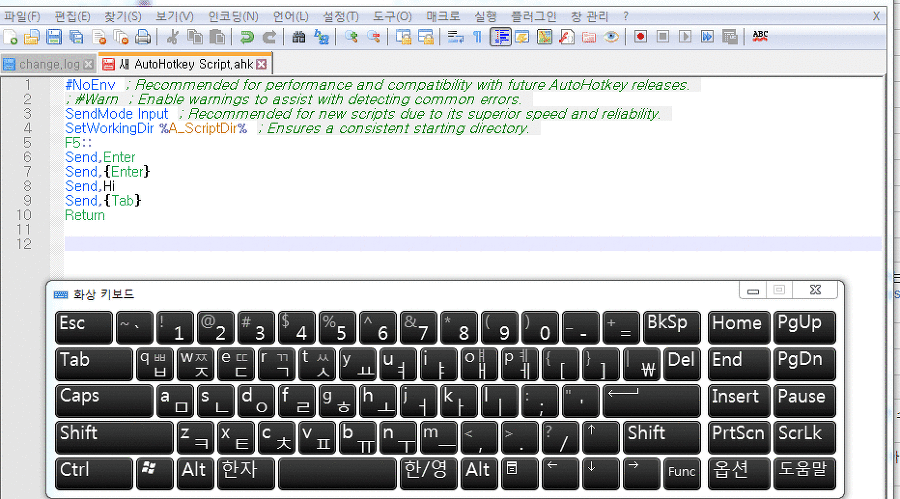The width and height of the screenshot is (900, 499).
Task: Close the change.log tab
Action: (x=88, y=64)
